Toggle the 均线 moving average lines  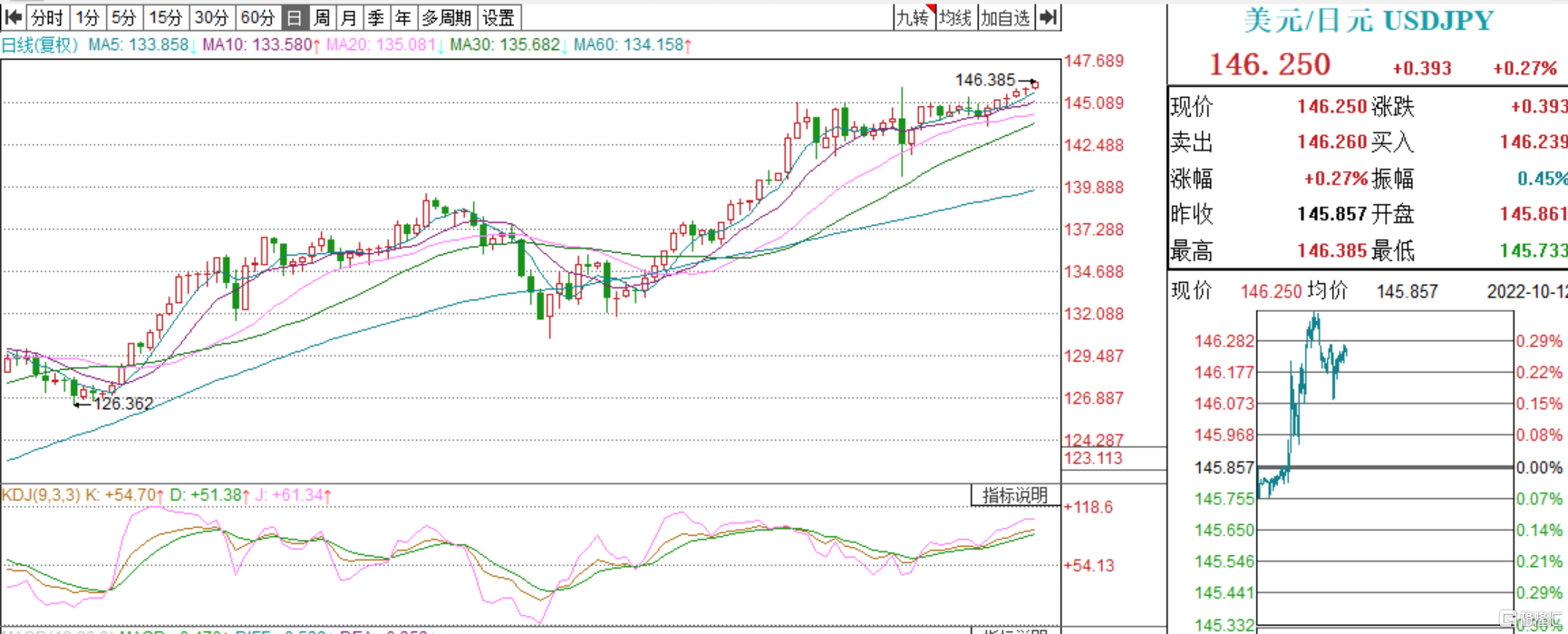click(955, 17)
